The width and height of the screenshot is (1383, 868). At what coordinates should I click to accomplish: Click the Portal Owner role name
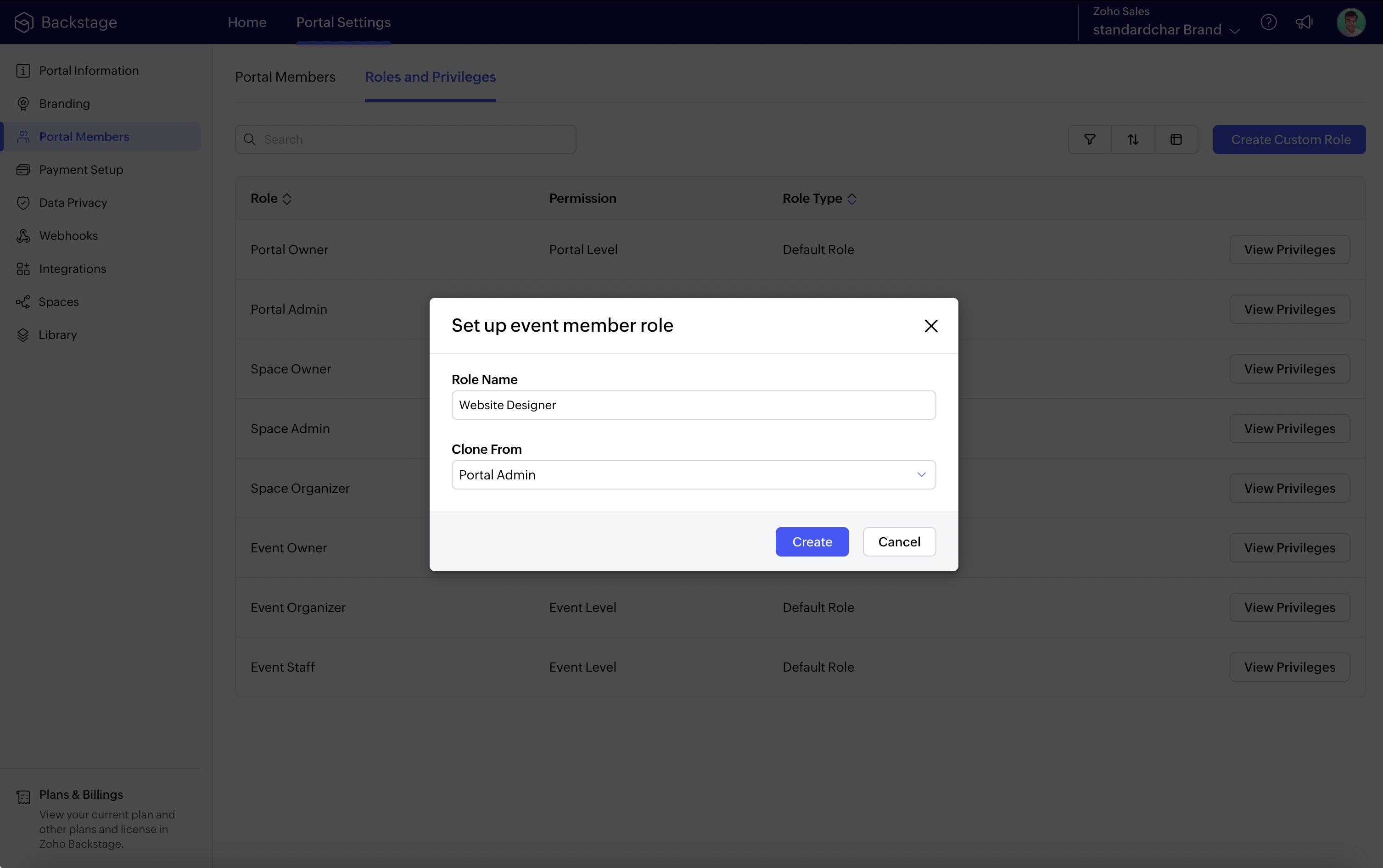(289, 250)
